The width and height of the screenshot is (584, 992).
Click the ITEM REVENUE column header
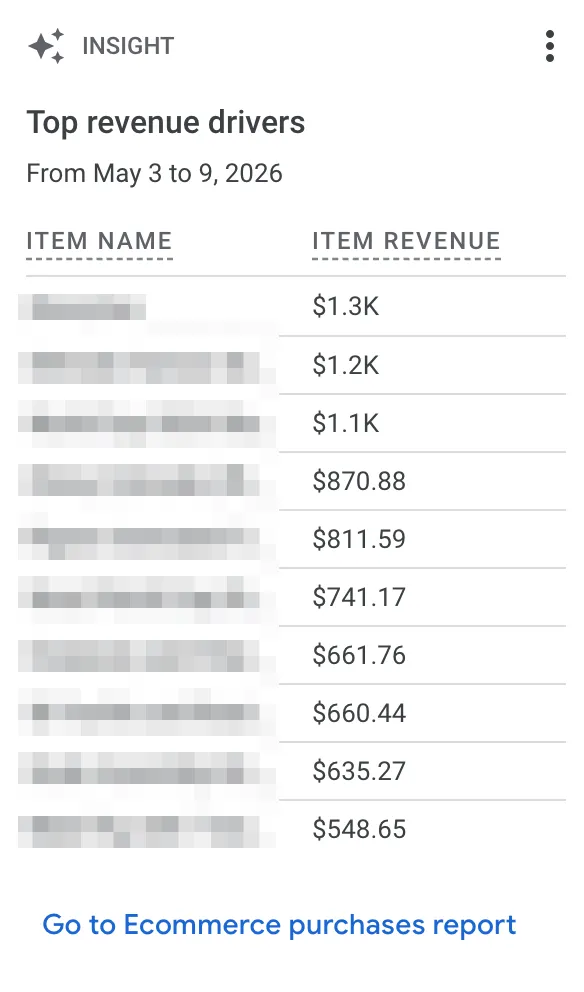pos(406,241)
